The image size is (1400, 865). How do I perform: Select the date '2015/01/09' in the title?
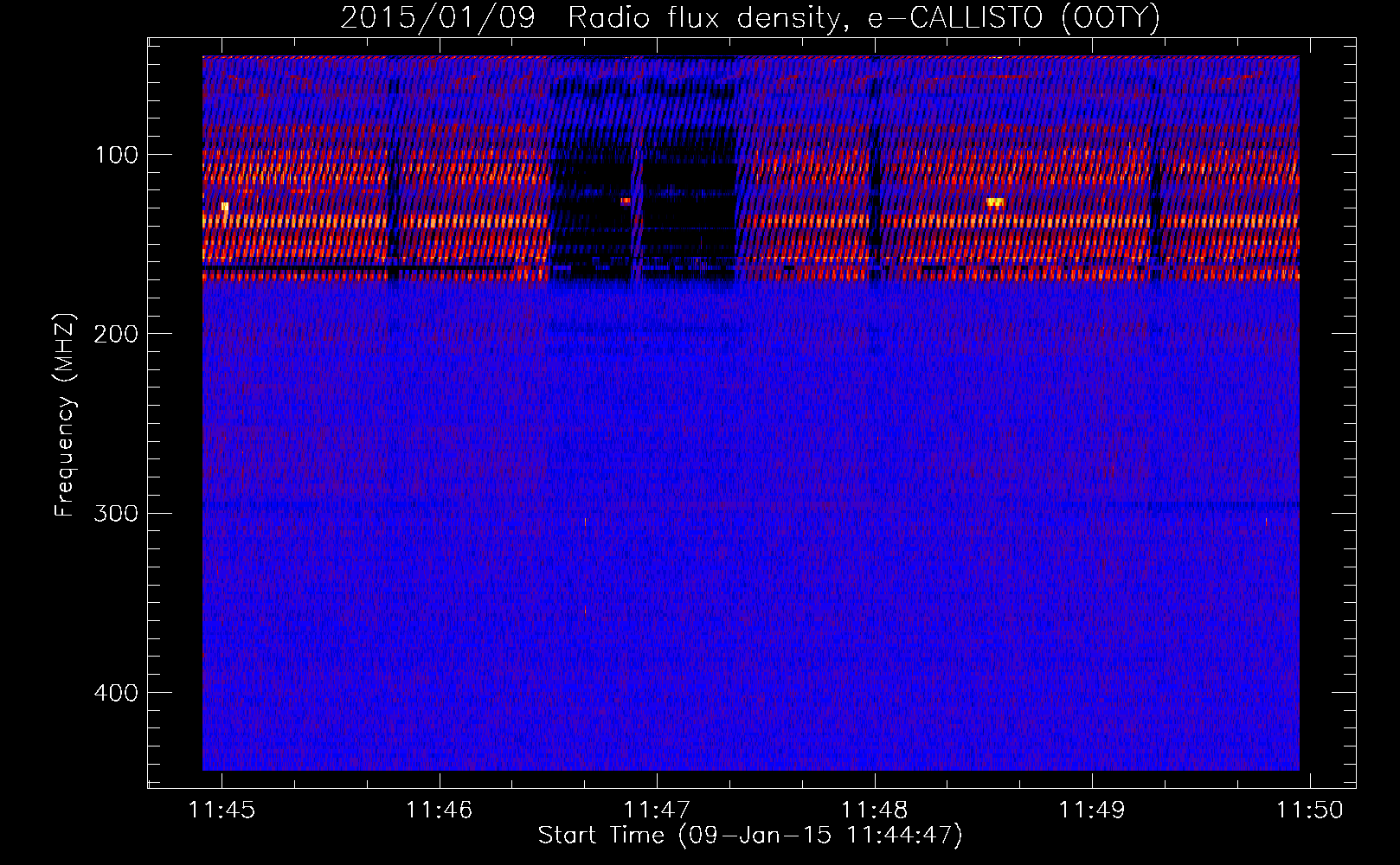click(438, 18)
